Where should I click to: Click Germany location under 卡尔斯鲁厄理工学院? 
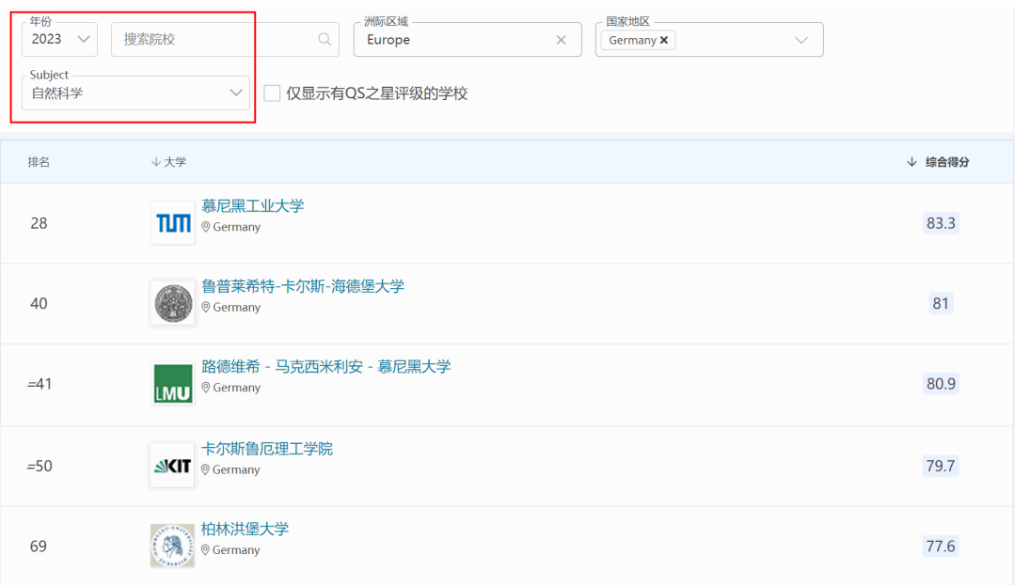pos(230,470)
